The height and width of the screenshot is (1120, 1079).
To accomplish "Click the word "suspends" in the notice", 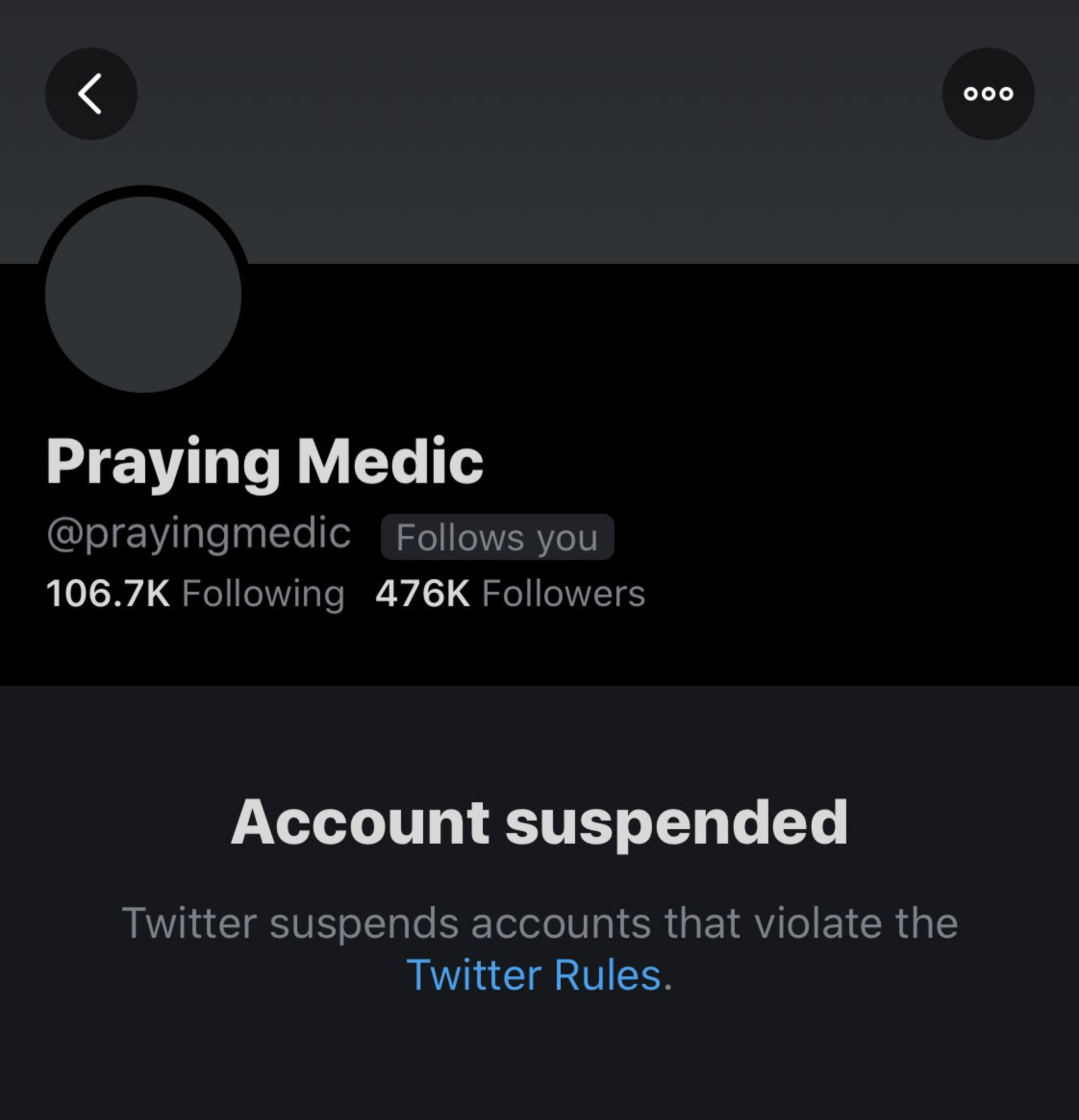I will point(364,922).
